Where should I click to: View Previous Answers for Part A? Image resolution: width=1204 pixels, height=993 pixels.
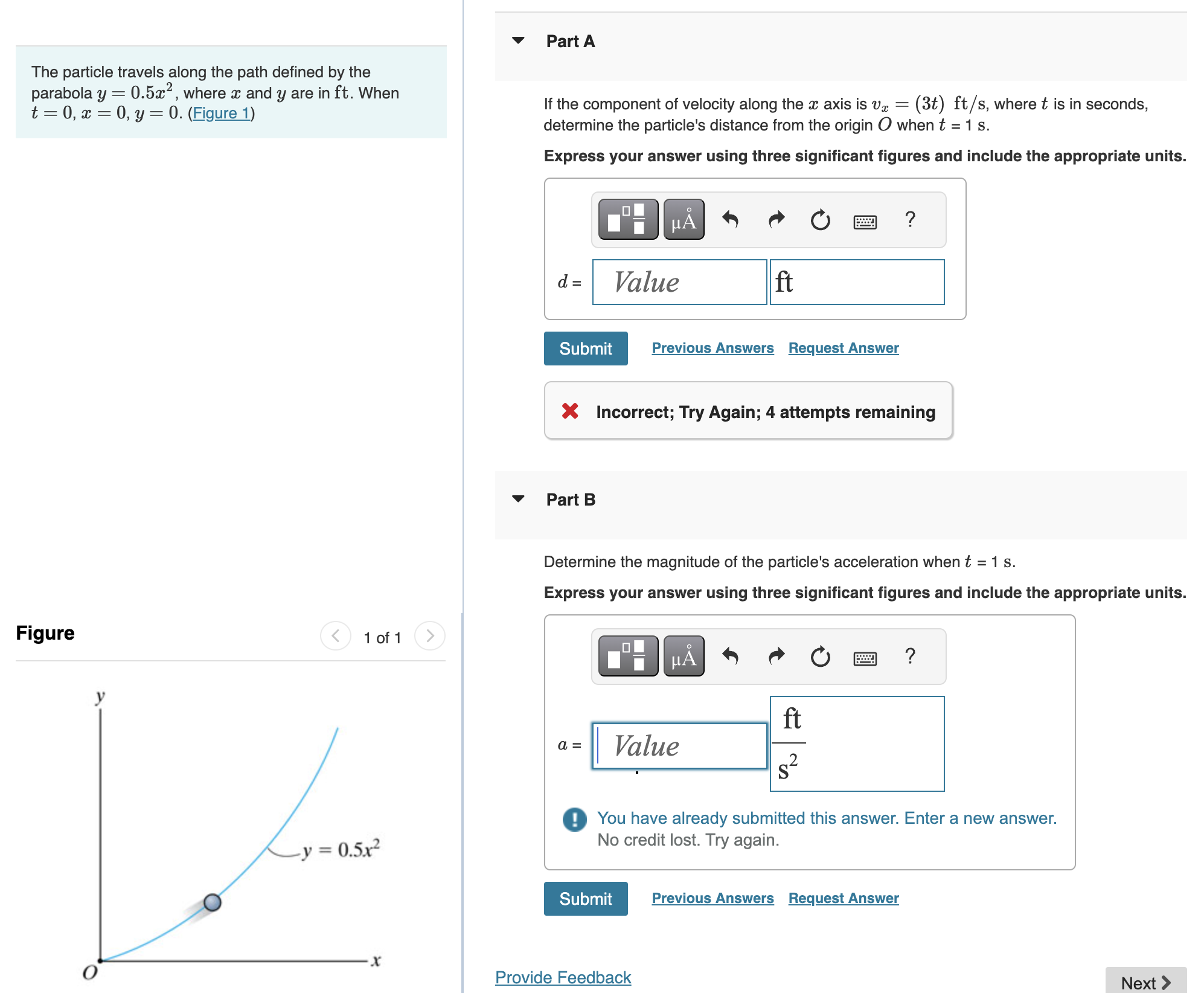click(713, 347)
